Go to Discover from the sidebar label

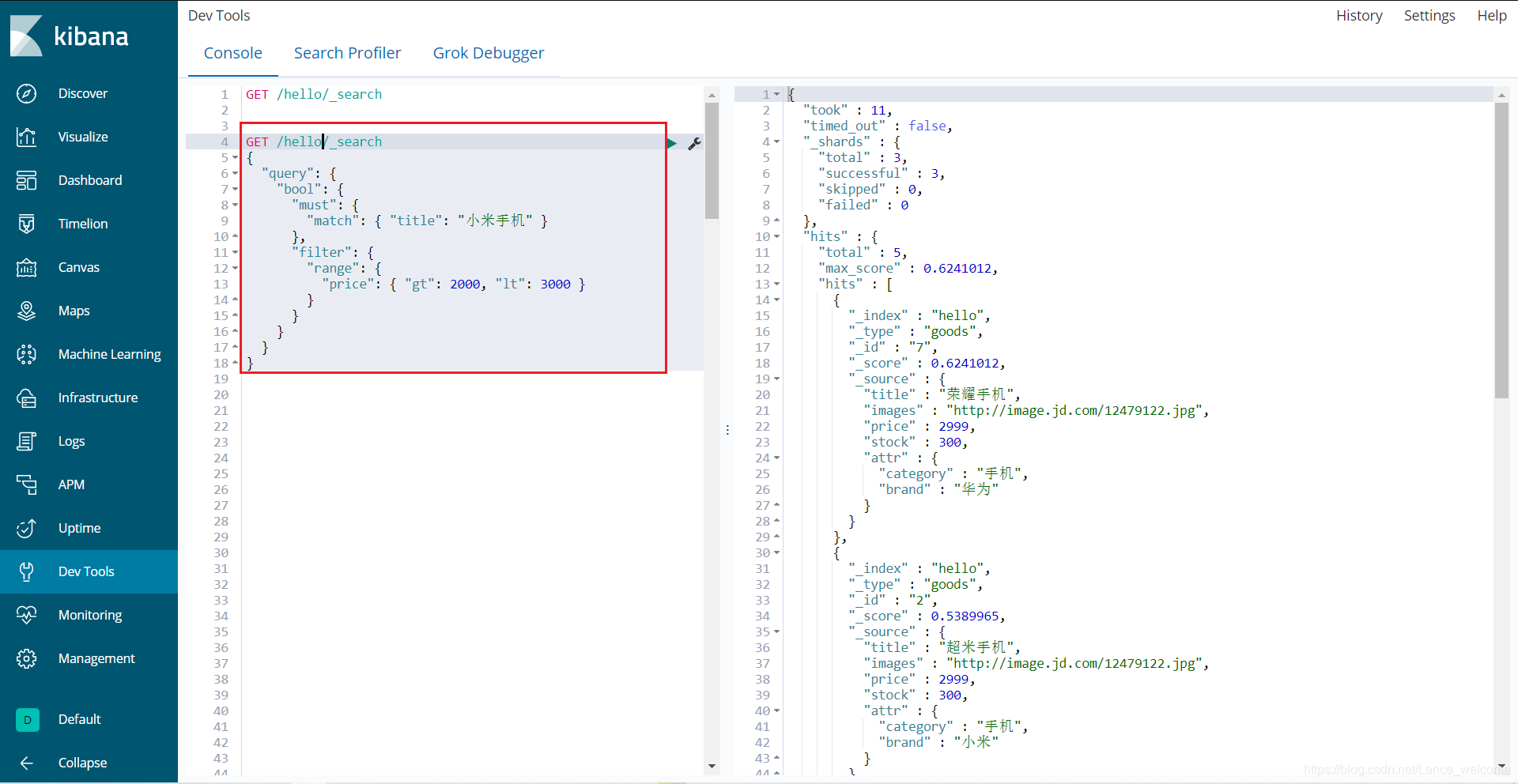pos(83,93)
